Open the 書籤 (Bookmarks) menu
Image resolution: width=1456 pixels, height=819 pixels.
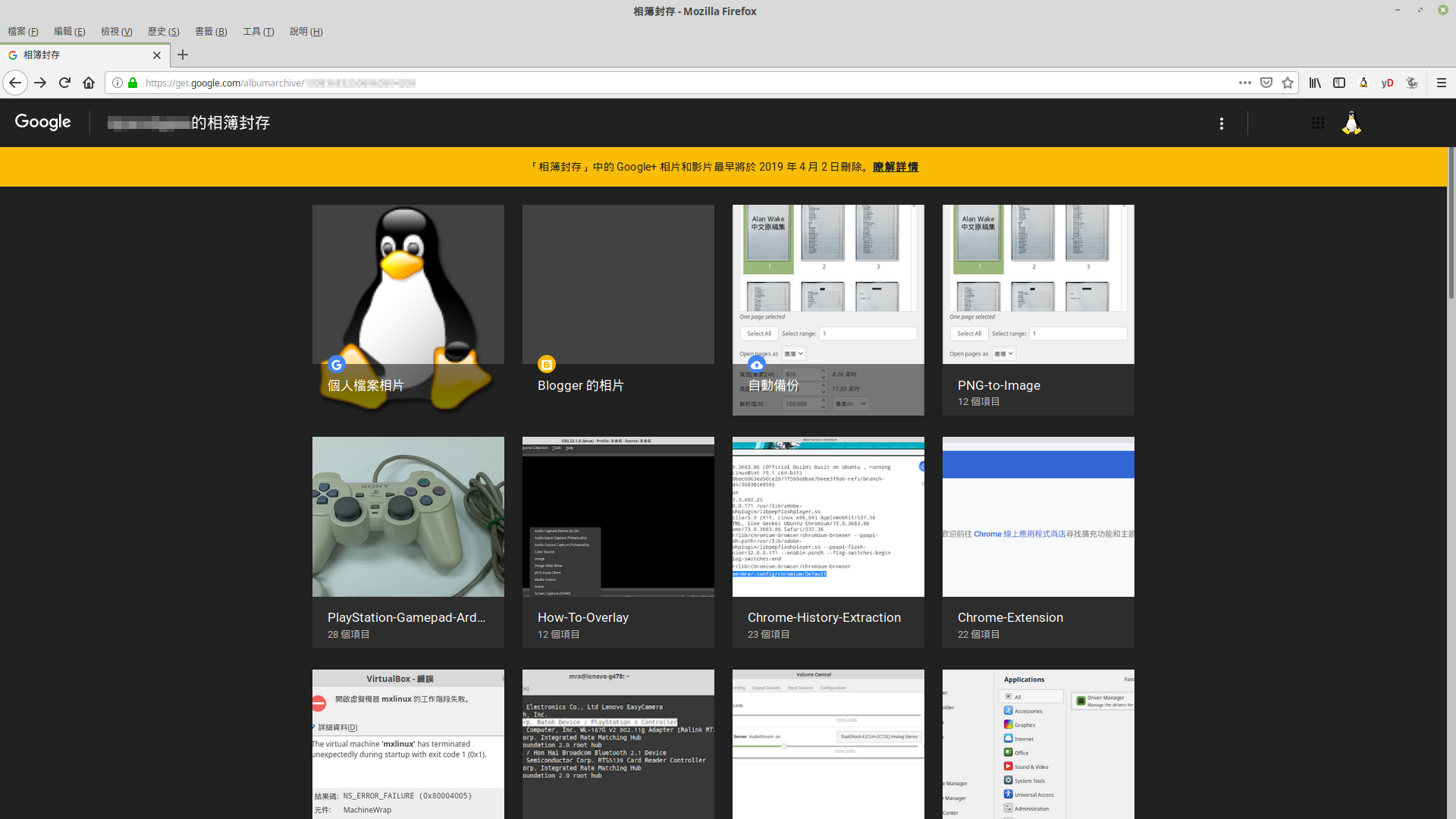[211, 31]
